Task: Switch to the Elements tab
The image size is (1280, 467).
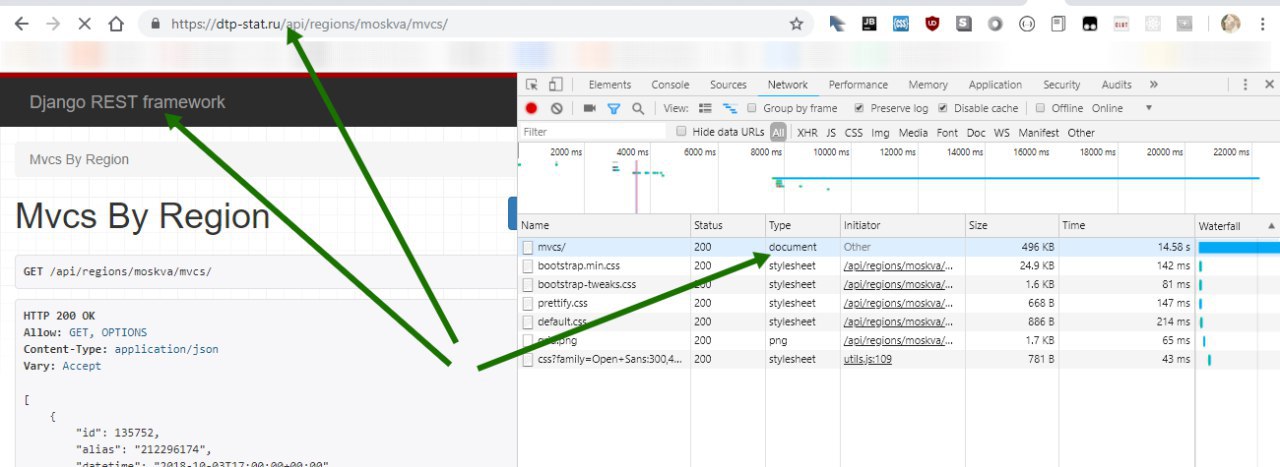Action: coord(610,85)
